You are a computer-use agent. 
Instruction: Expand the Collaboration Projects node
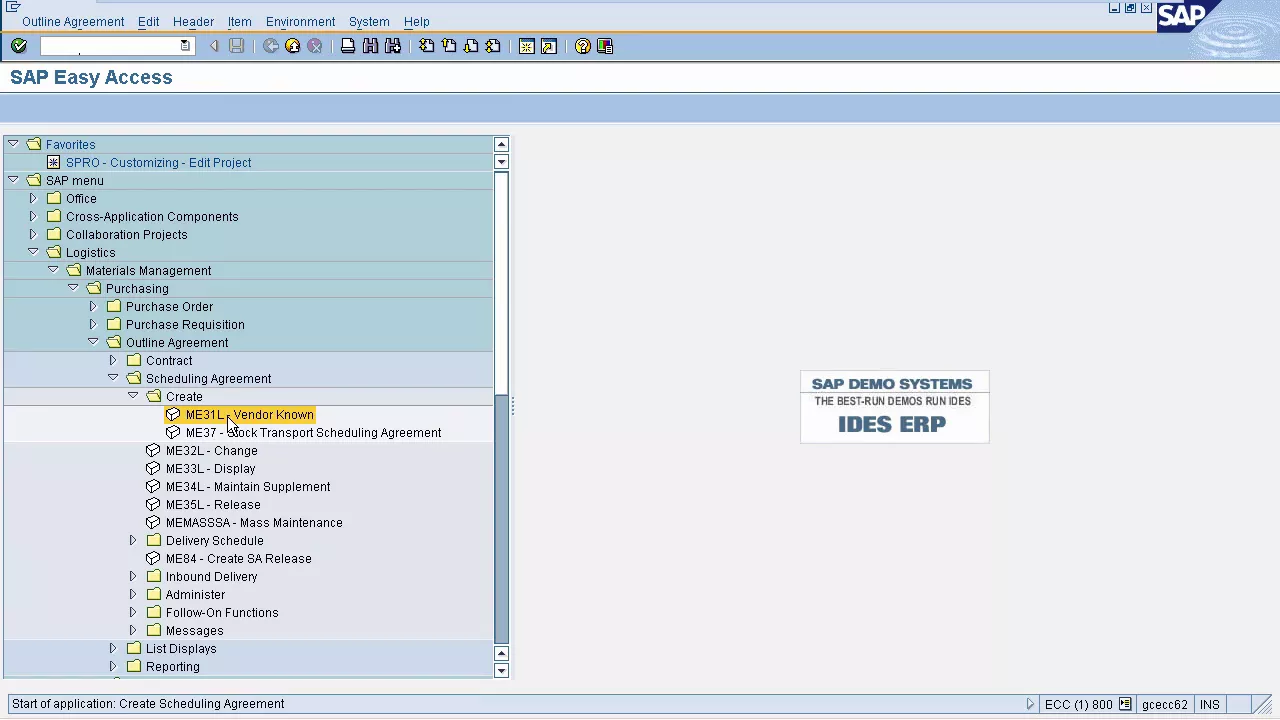(x=33, y=234)
